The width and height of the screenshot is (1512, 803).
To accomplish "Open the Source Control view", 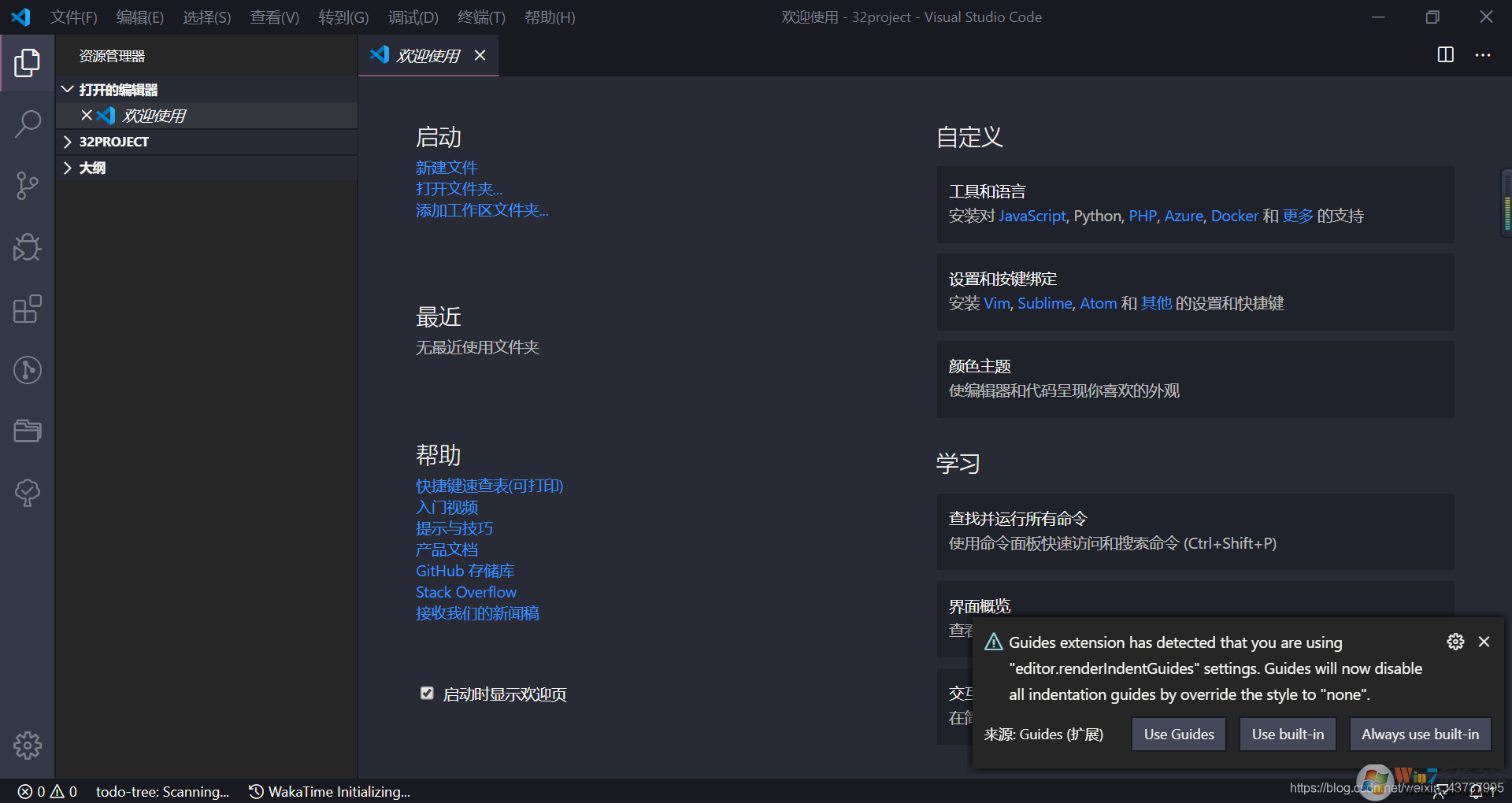I will click(28, 185).
